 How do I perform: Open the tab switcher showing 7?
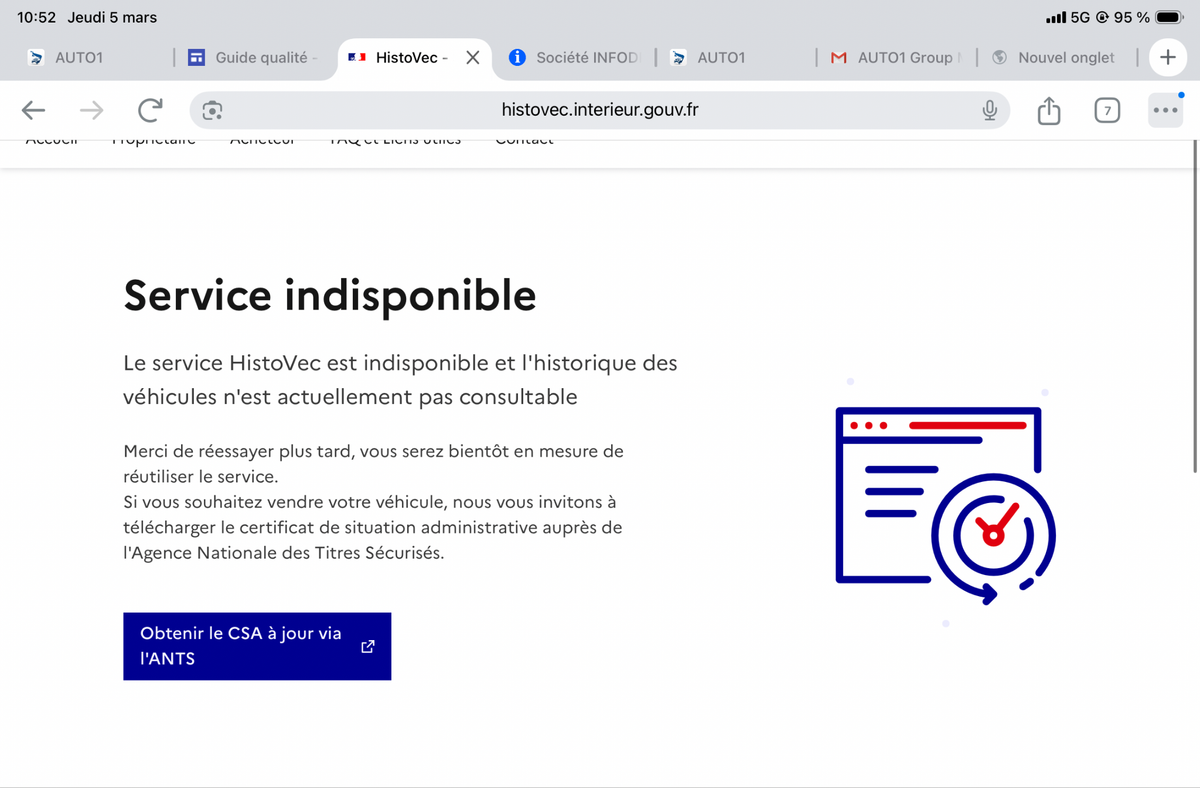click(1106, 110)
